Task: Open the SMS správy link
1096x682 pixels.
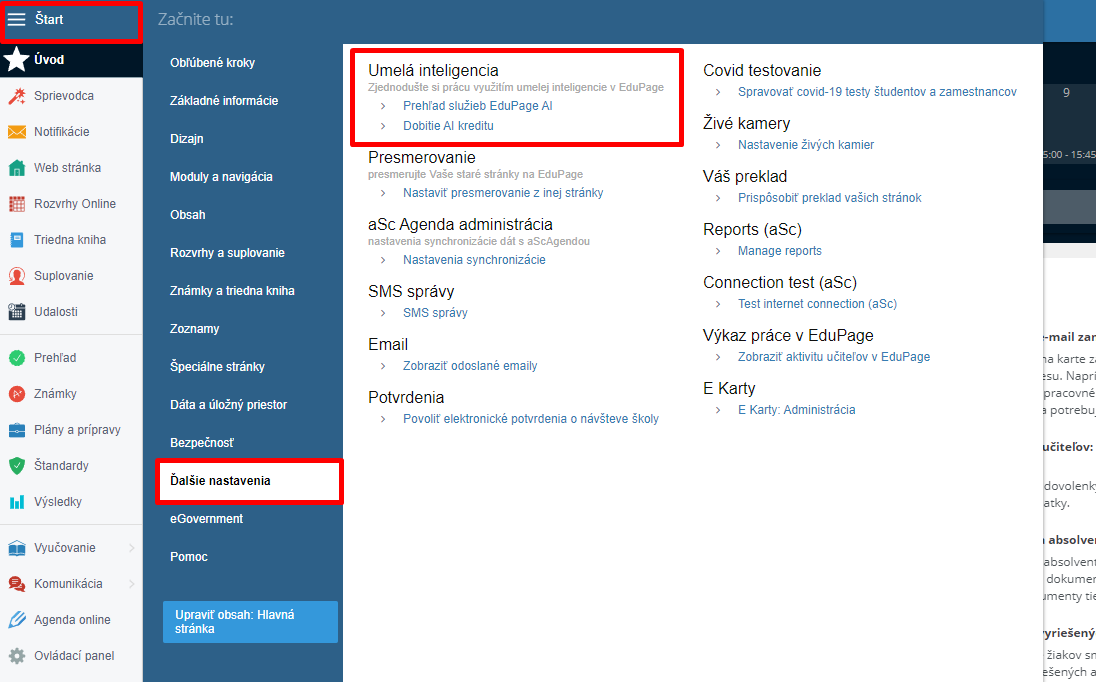Action: 435,313
